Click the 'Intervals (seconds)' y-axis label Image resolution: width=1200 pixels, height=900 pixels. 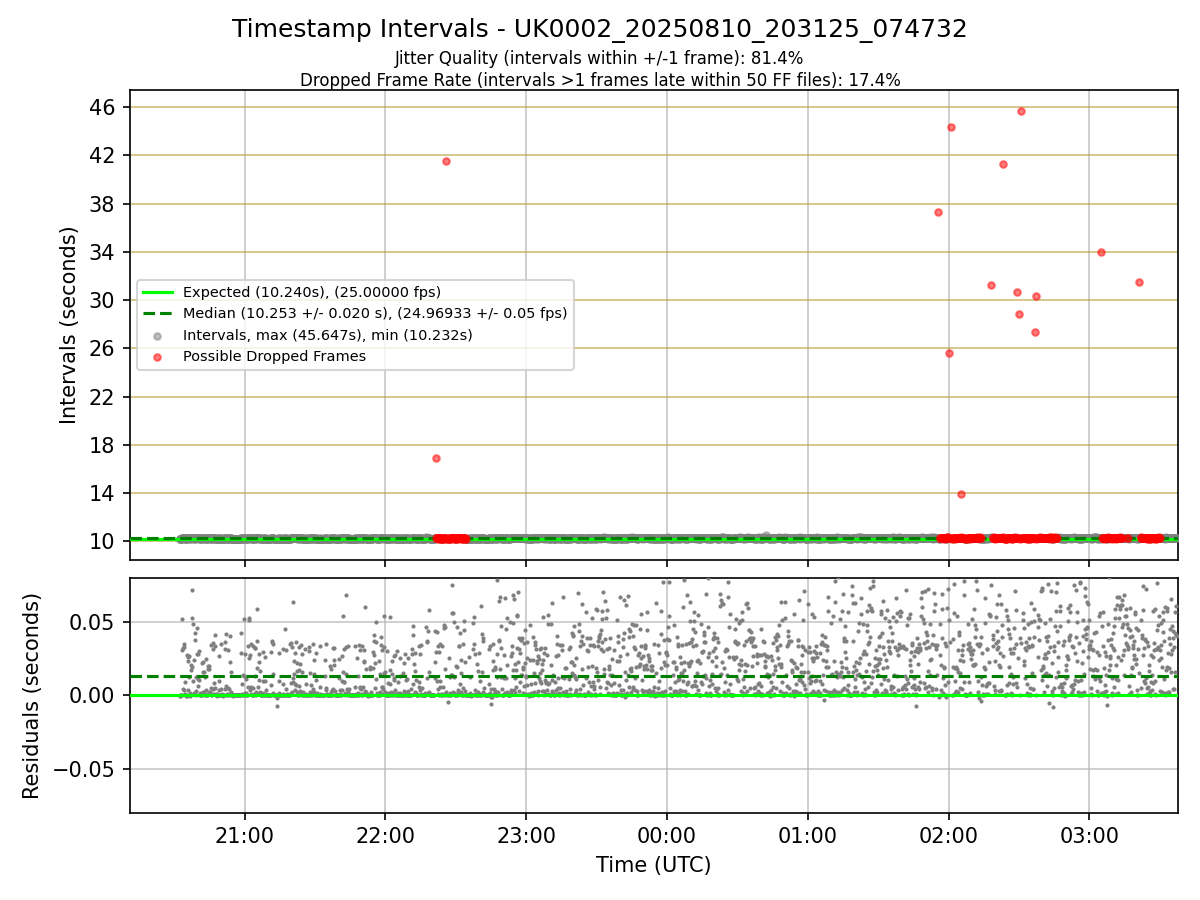pos(69,324)
